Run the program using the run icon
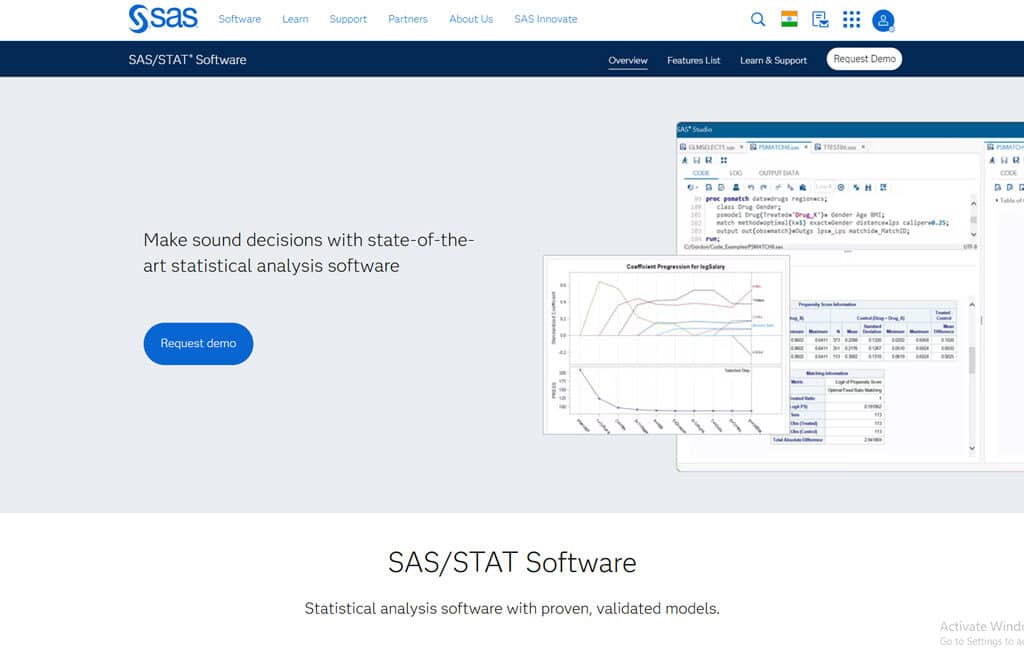This screenshot has width=1024, height=662. (x=689, y=187)
